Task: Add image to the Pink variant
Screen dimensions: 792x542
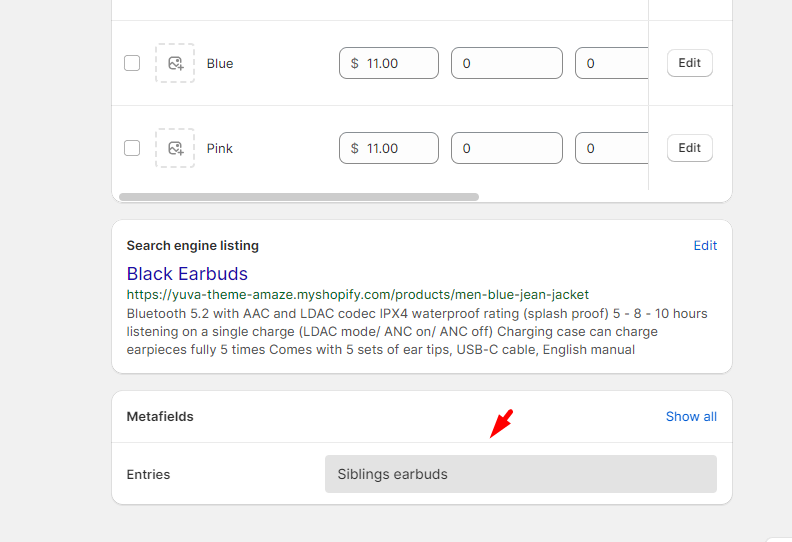Action: (x=175, y=148)
